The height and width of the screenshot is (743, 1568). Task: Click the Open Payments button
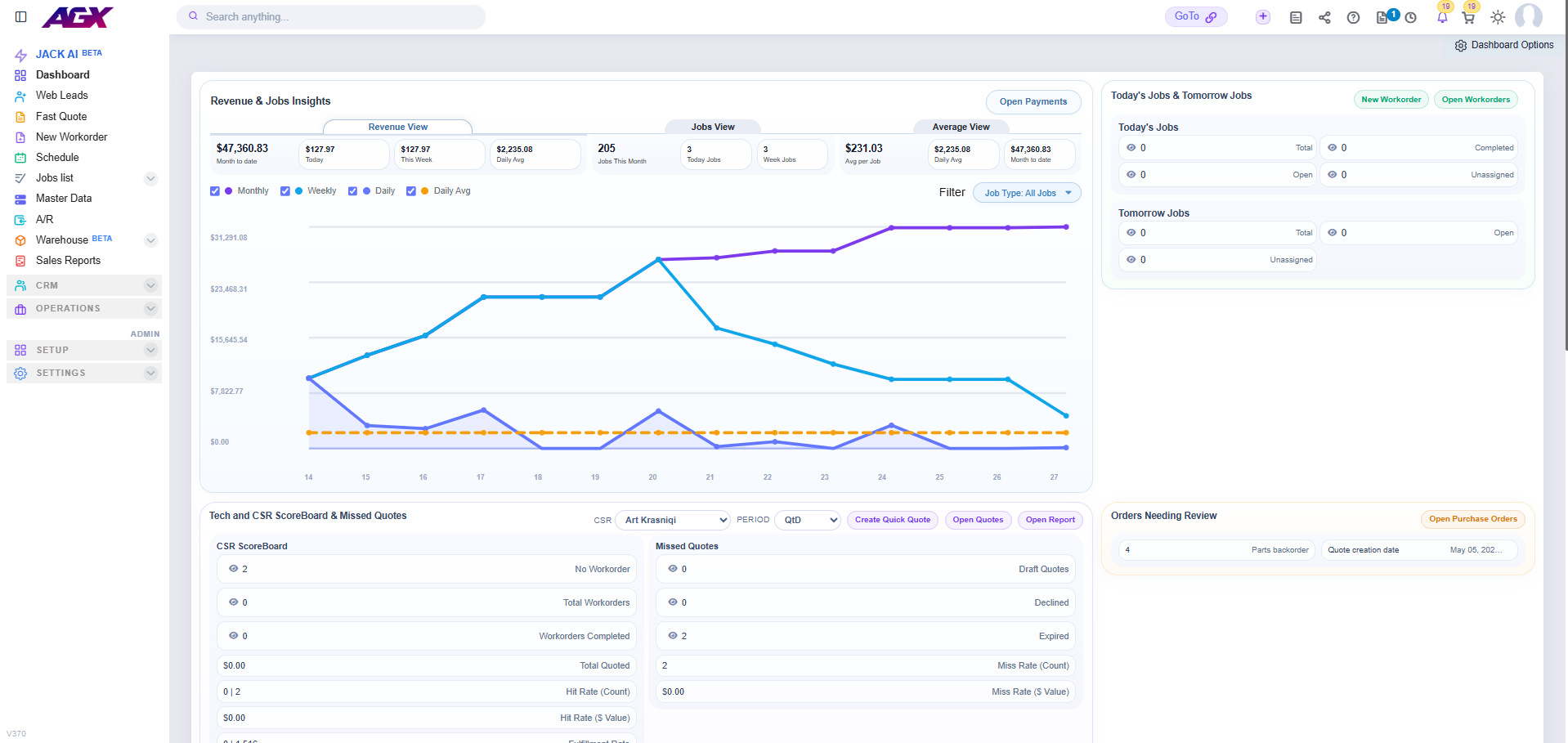[1033, 101]
